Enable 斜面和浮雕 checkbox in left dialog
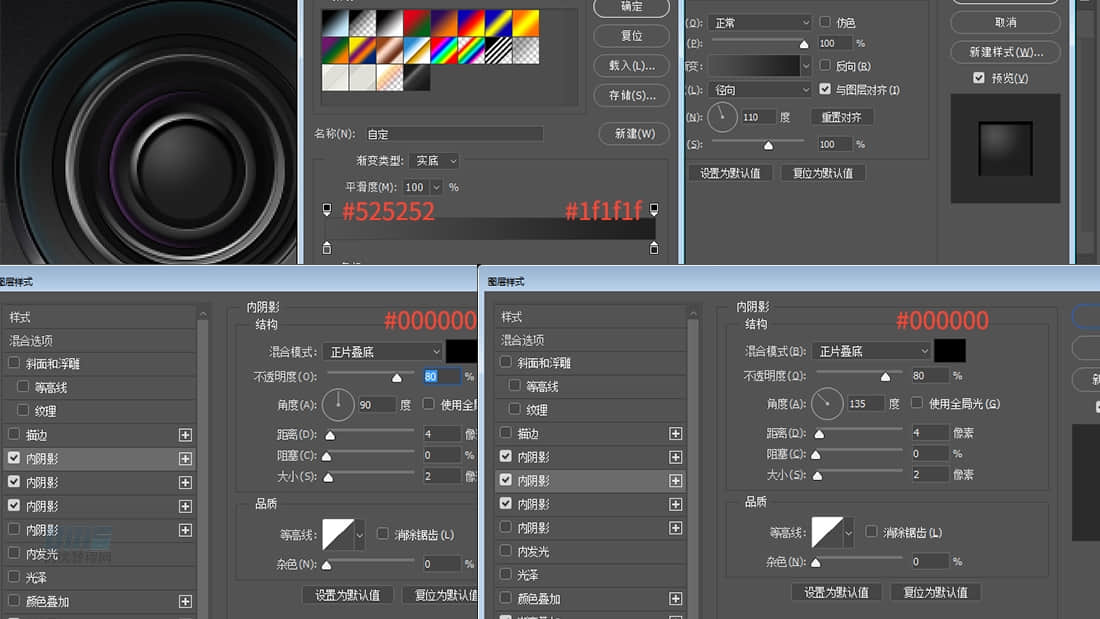The width and height of the screenshot is (1100, 619). pos(14,363)
